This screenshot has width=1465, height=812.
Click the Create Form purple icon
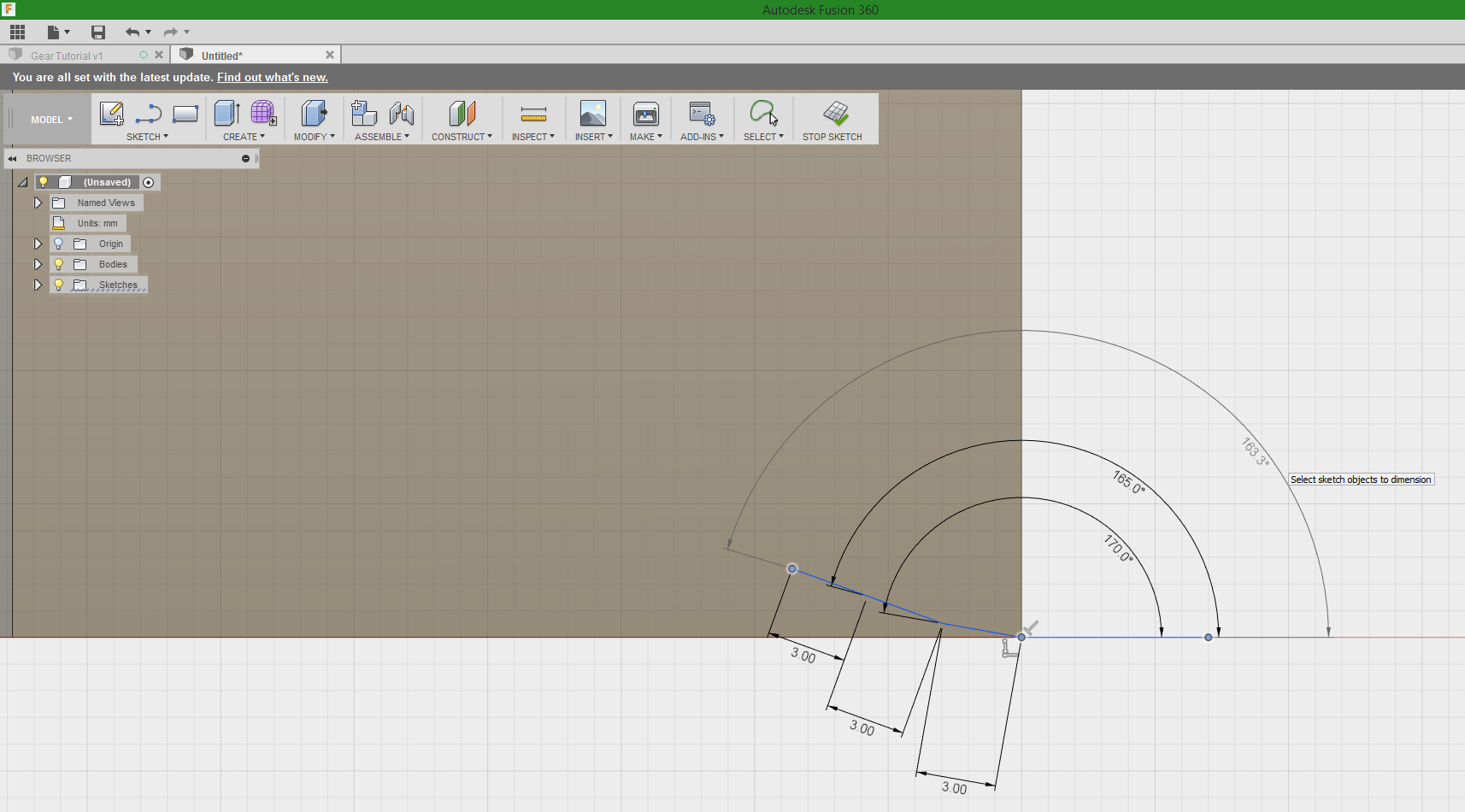point(263,113)
